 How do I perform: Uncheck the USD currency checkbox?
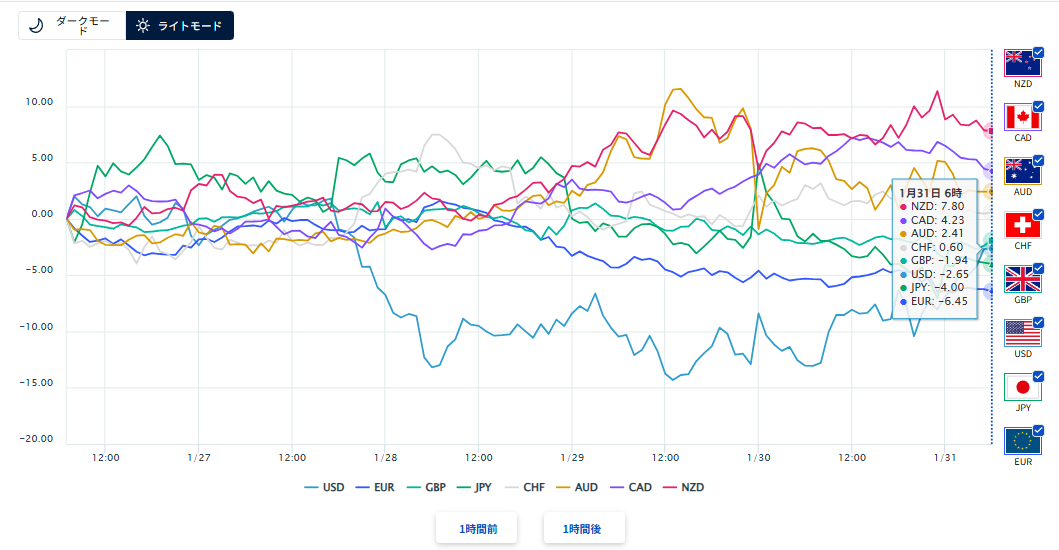click(1038, 322)
